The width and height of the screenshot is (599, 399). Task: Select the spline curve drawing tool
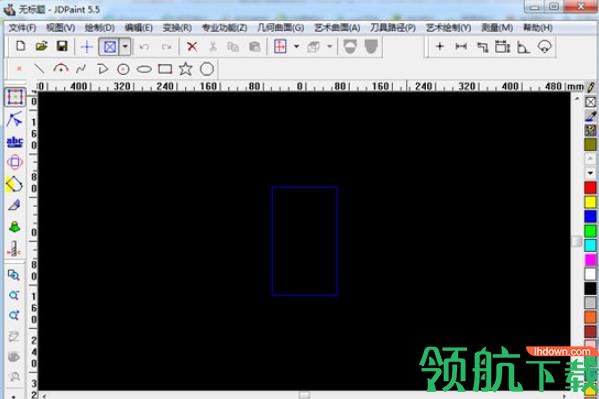tap(81, 69)
